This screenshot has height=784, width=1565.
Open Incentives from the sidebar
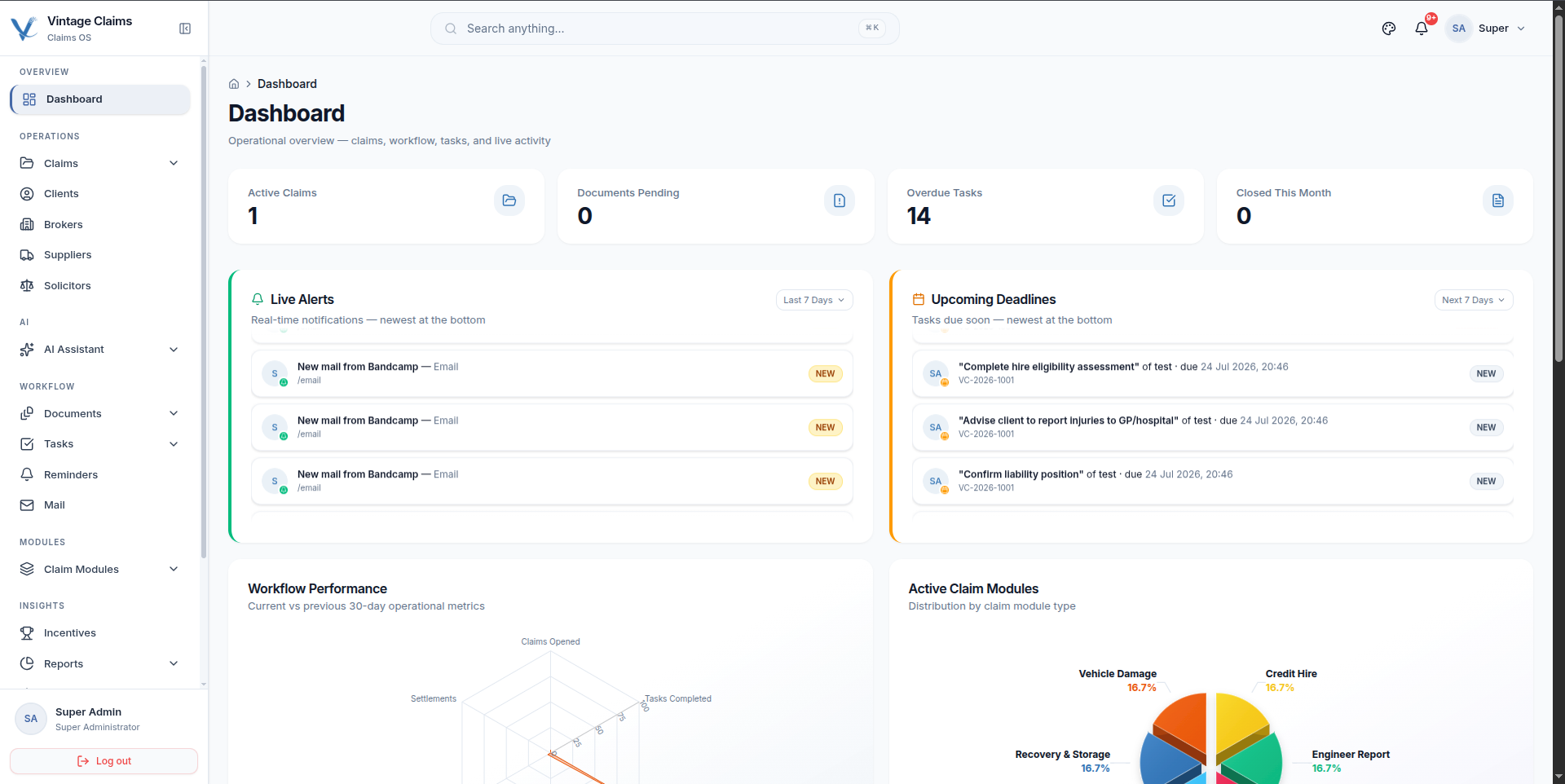[x=100, y=633]
